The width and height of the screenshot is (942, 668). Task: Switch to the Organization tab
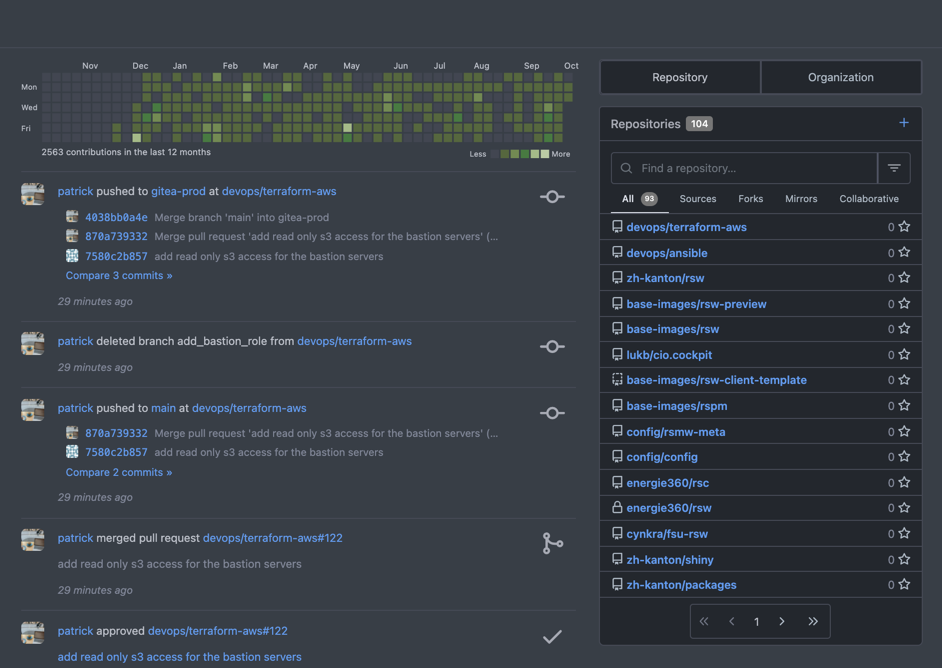tap(840, 77)
